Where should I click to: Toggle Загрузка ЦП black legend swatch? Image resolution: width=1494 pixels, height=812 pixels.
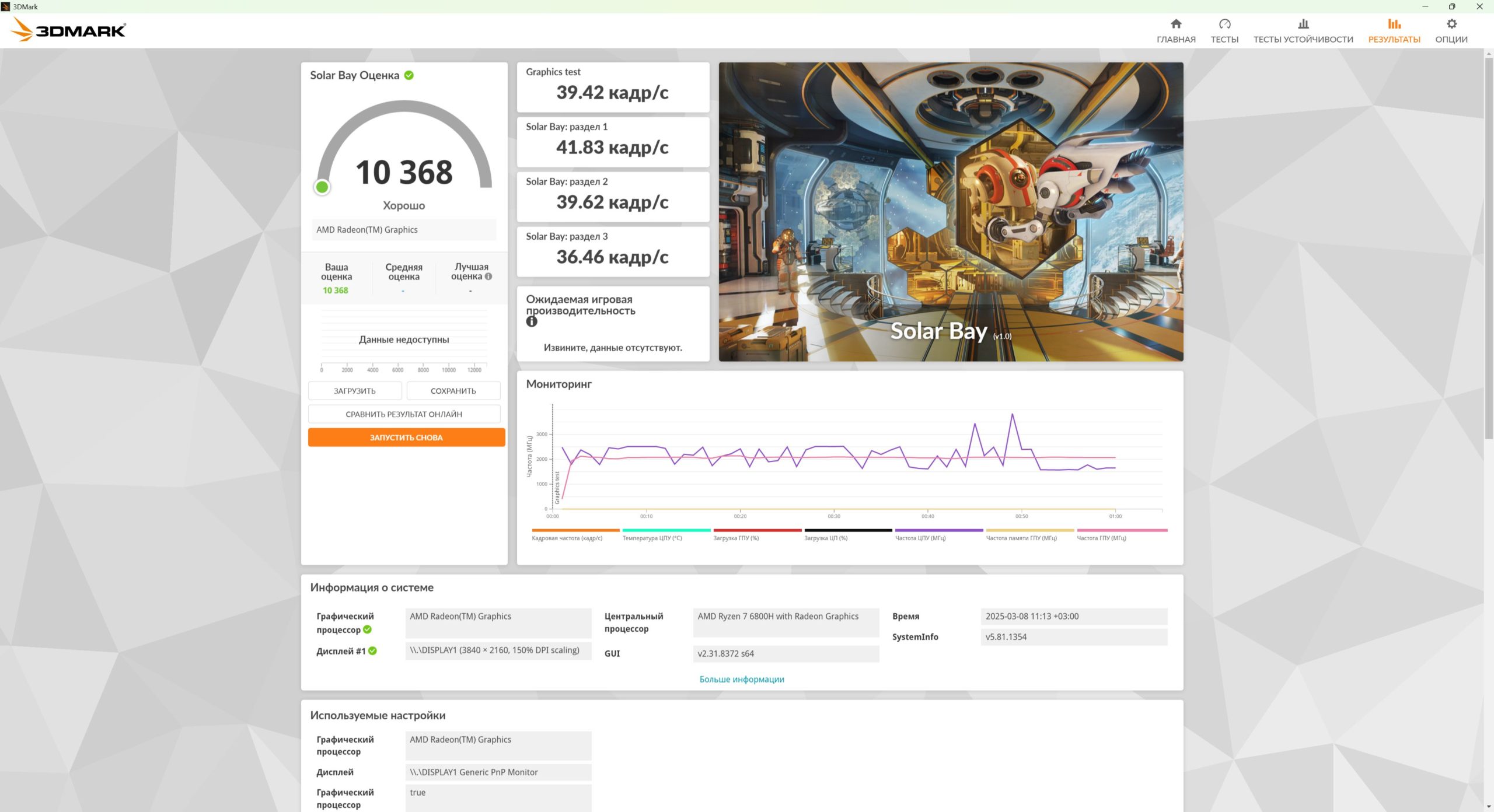[849, 530]
